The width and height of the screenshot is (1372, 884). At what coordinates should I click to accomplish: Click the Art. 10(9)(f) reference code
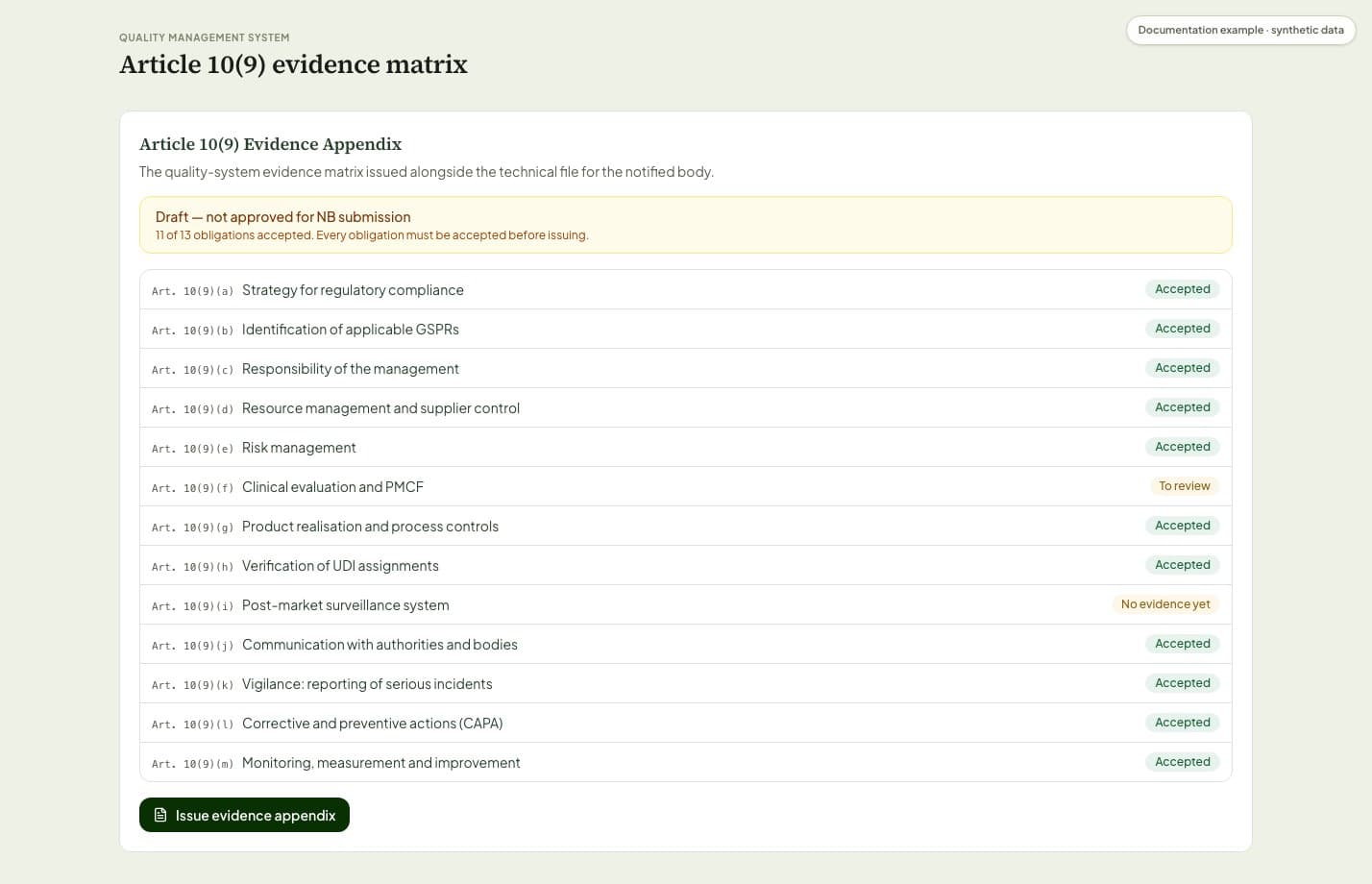point(192,488)
